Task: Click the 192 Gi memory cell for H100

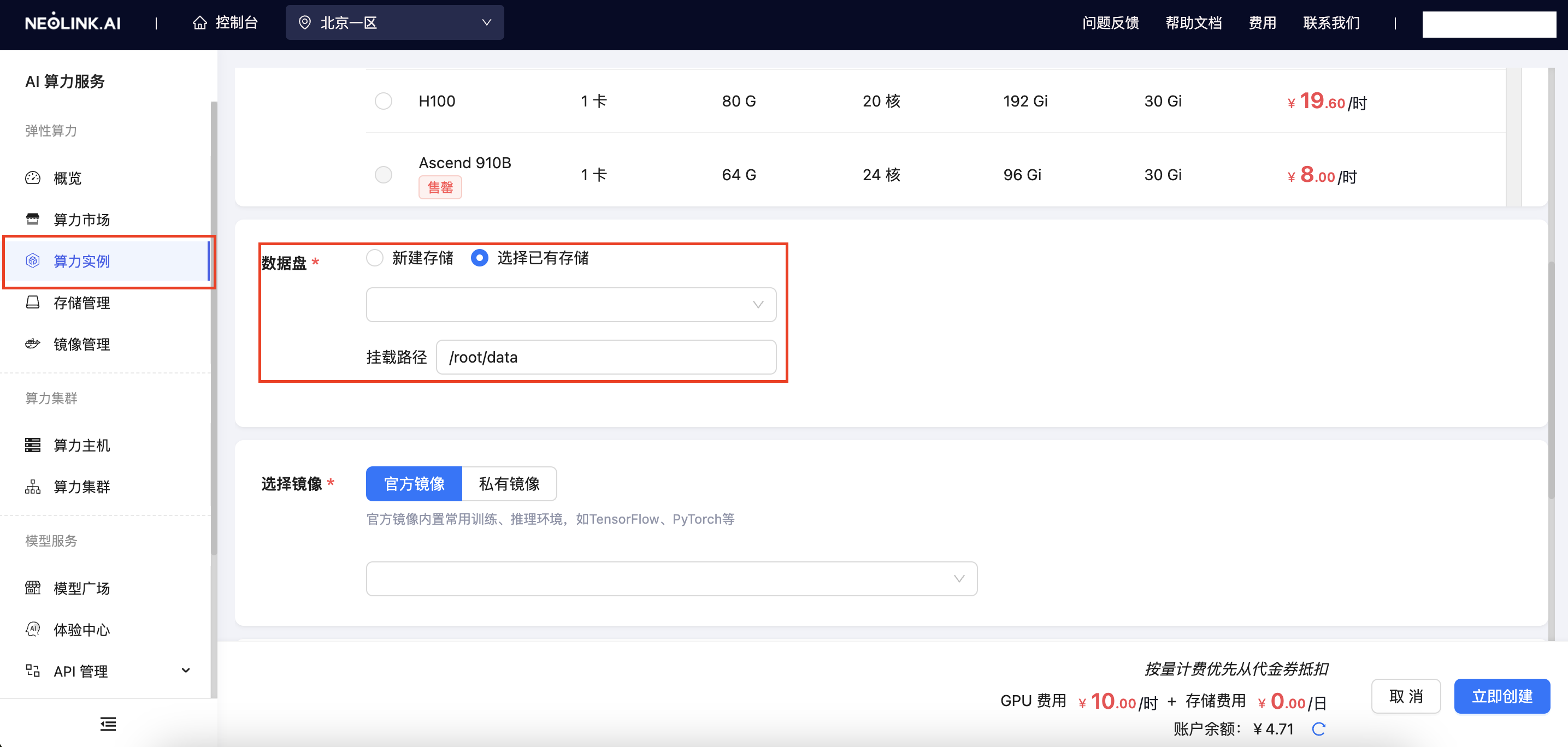Action: 1025,101
